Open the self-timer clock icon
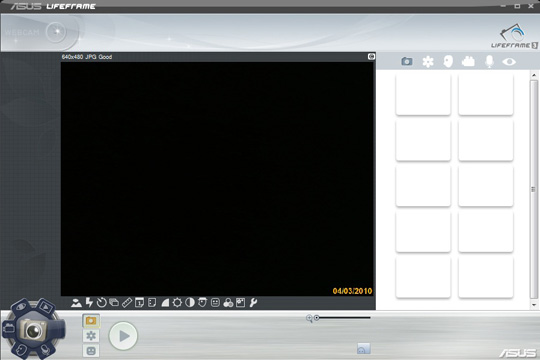Image resolution: width=540 pixels, height=360 pixels. [102, 302]
